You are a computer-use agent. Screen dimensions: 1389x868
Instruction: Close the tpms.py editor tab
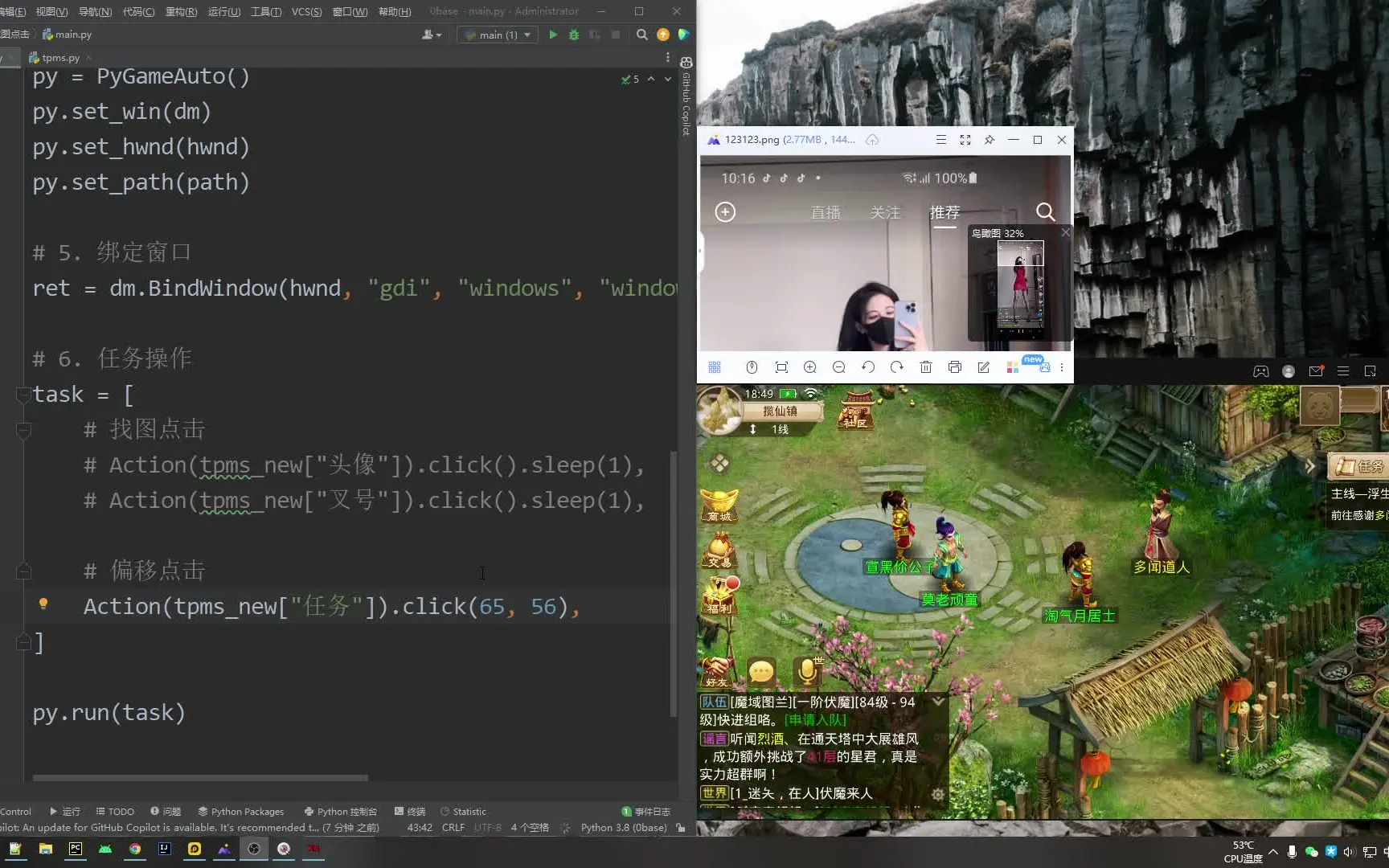(x=88, y=58)
